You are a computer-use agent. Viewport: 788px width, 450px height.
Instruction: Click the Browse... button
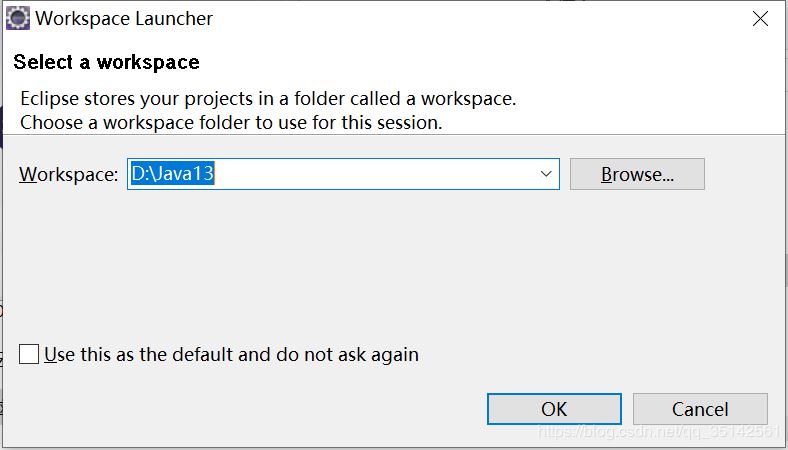click(637, 174)
